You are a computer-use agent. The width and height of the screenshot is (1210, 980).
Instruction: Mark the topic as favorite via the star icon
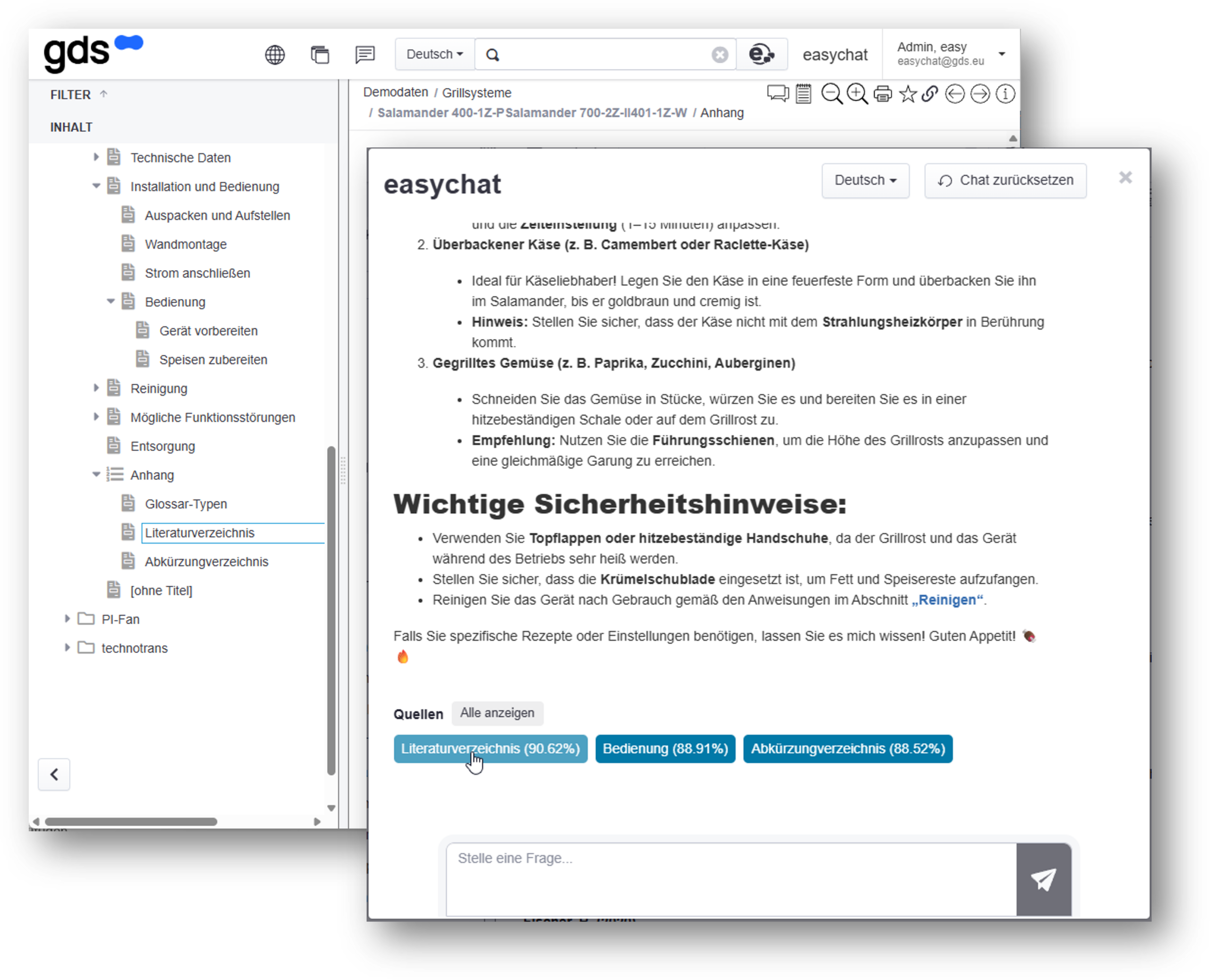pos(907,94)
